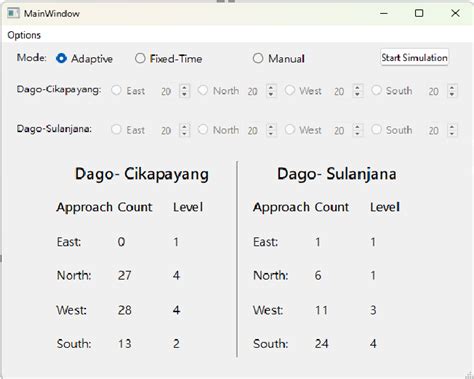Click the window resize grip in bottom corner
This screenshot has height=379, width=474.
click(469, 375)
